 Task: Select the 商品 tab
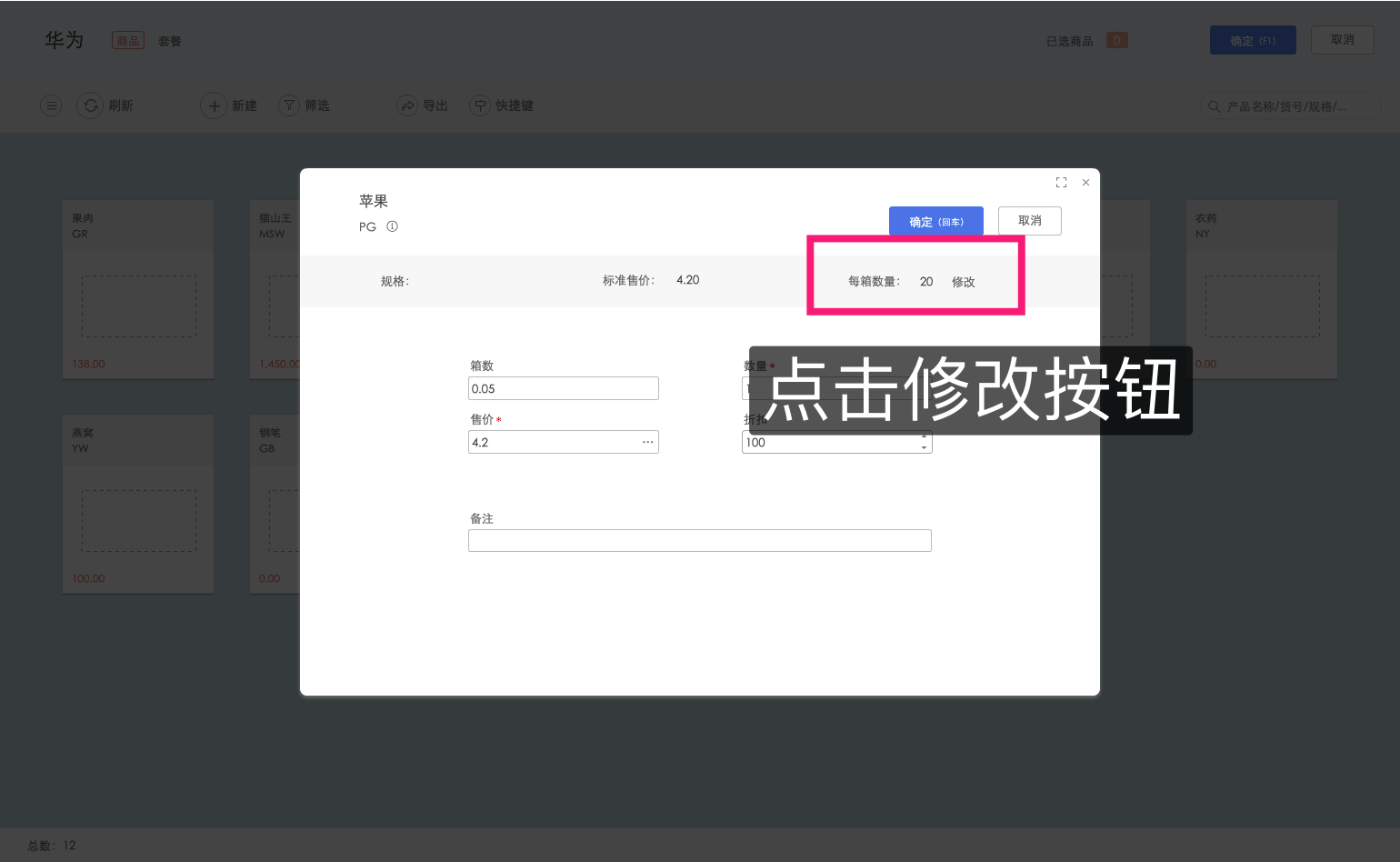127,40
